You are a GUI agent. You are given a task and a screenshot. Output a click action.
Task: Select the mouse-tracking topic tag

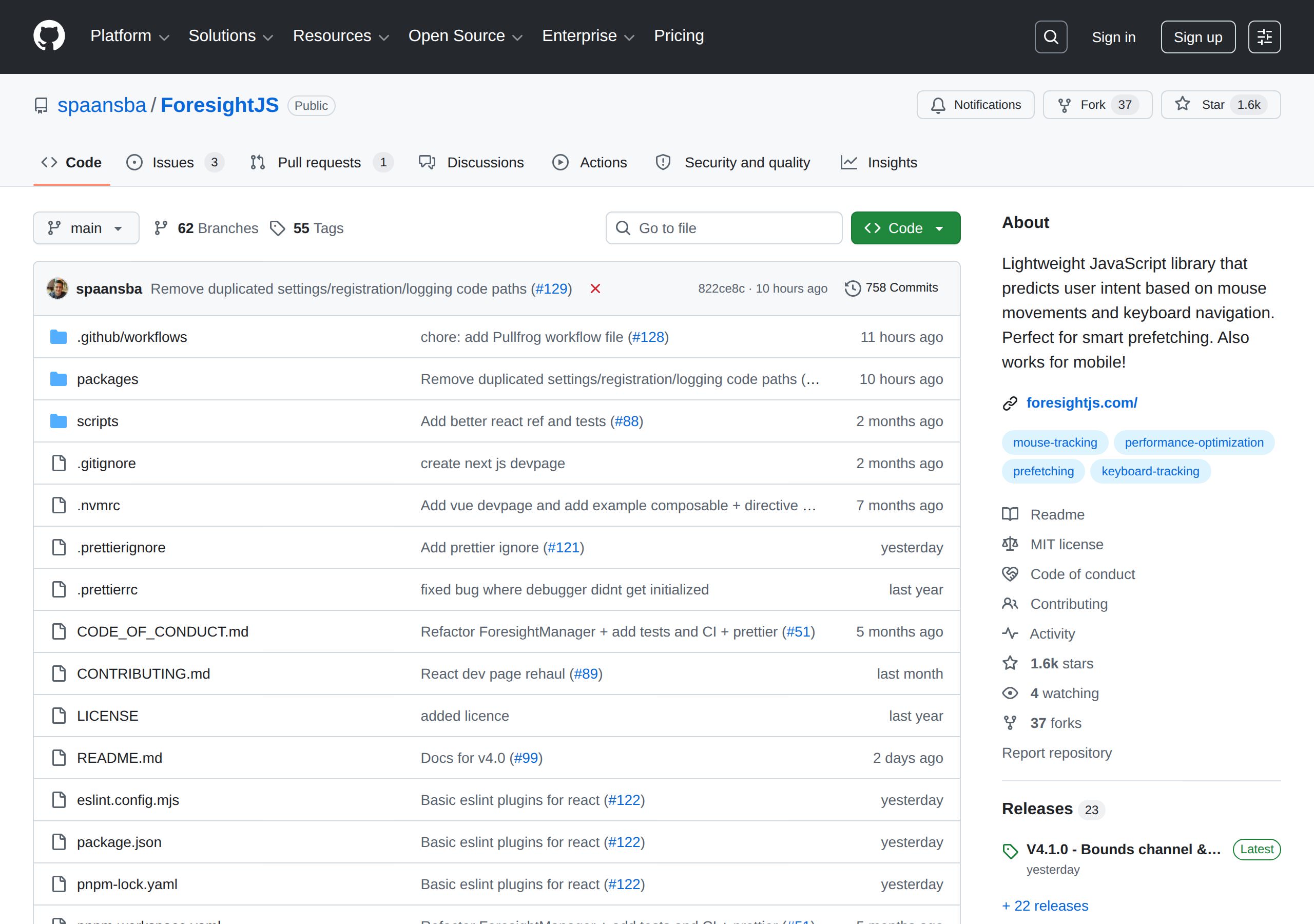1055,442
